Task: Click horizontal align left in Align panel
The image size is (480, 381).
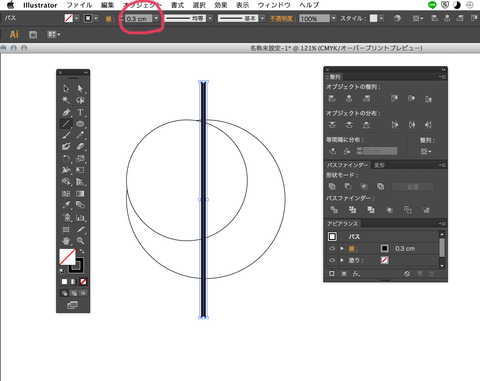Action: [332, 98]
